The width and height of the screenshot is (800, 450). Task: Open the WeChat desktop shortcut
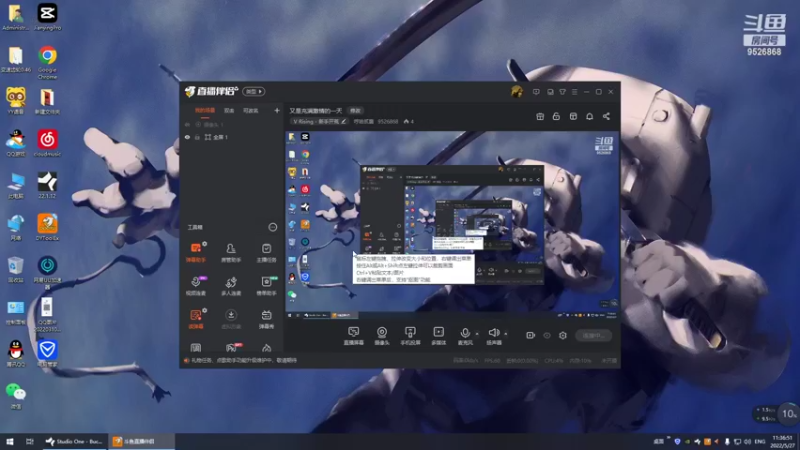(x=15, y=396)
